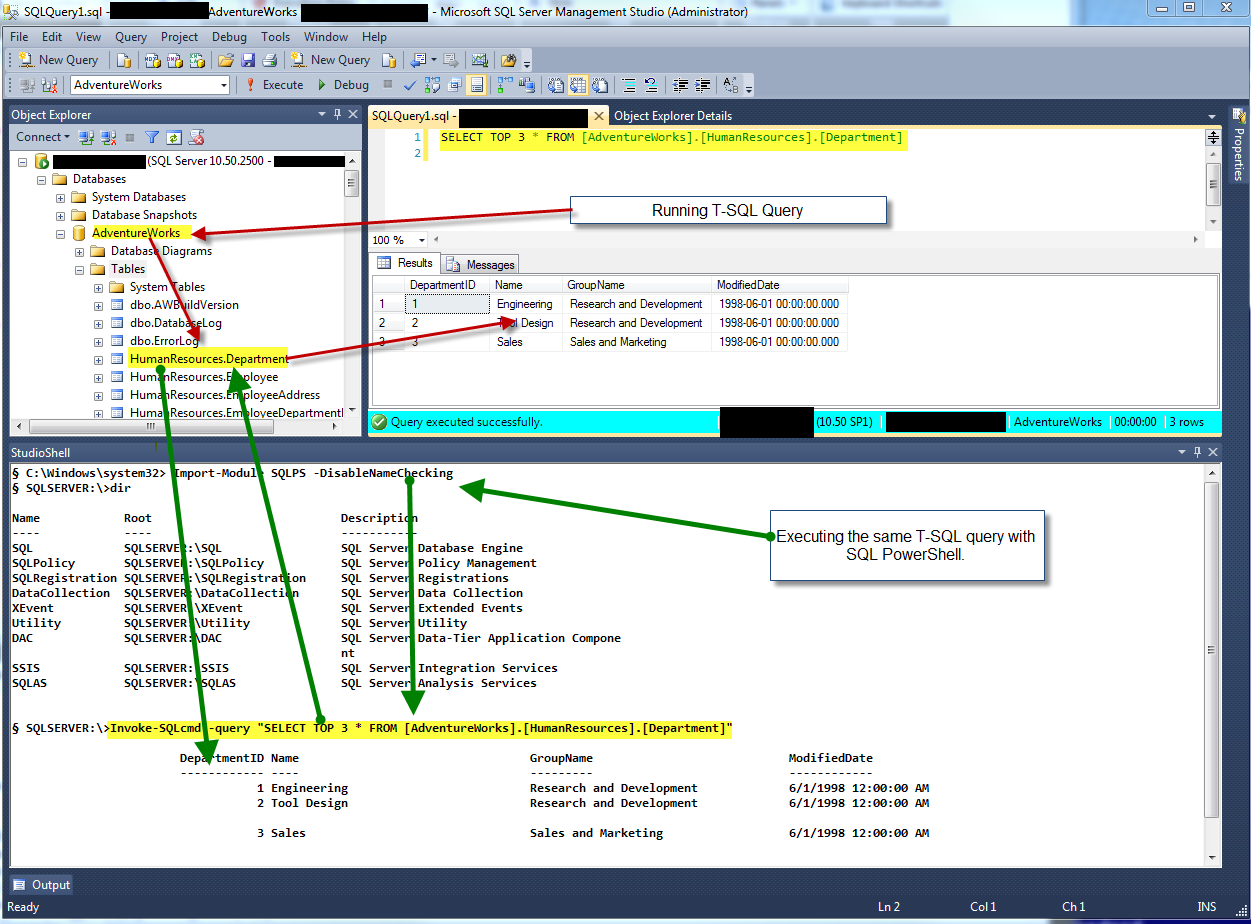
Task: Toggle IntelliSense enabled button
Action: (477, 85)
